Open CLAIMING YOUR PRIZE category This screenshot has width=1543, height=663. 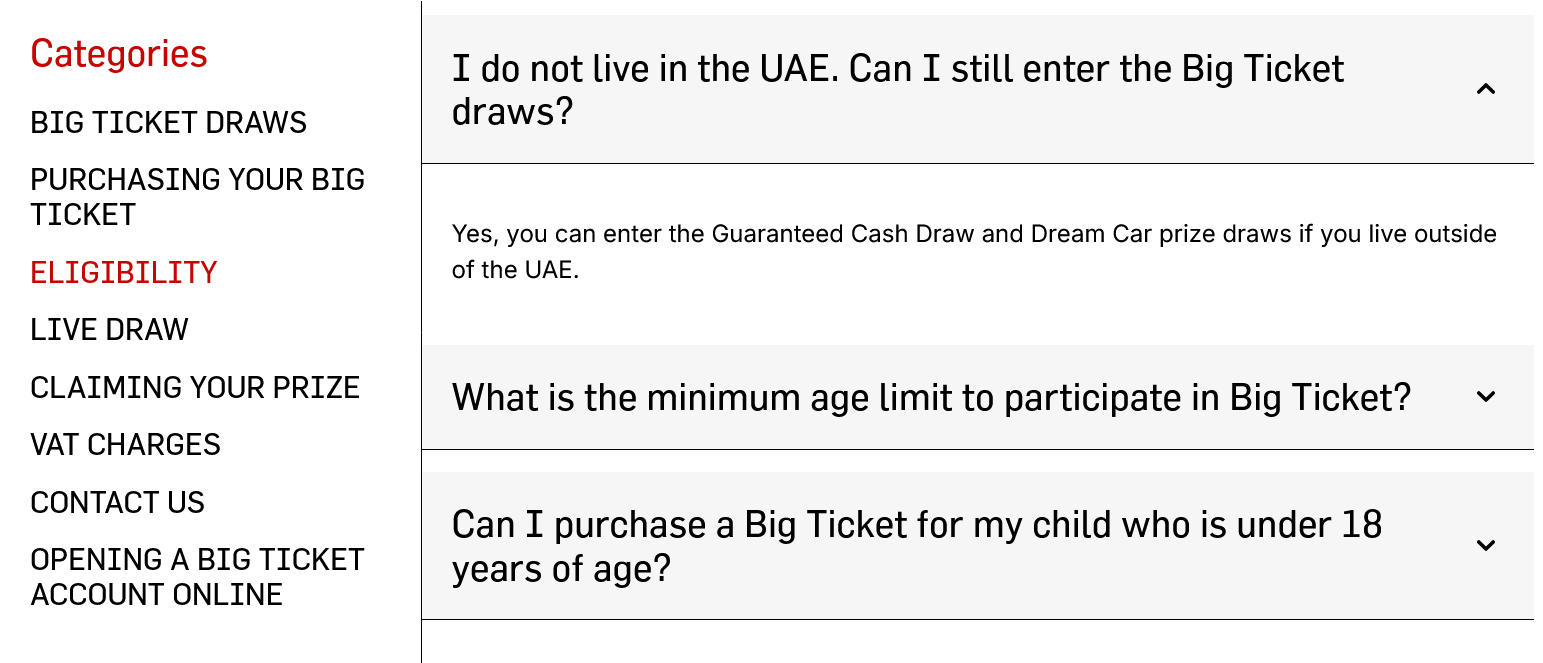tap(195, 388)
